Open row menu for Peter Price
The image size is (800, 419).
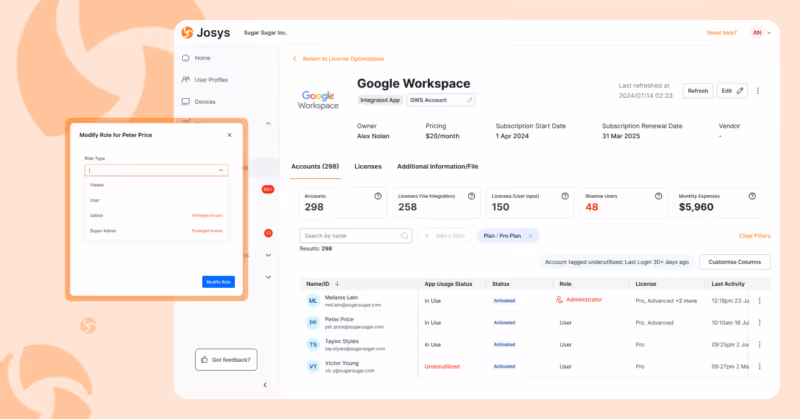pyautogui.click(x=760, y=323)
